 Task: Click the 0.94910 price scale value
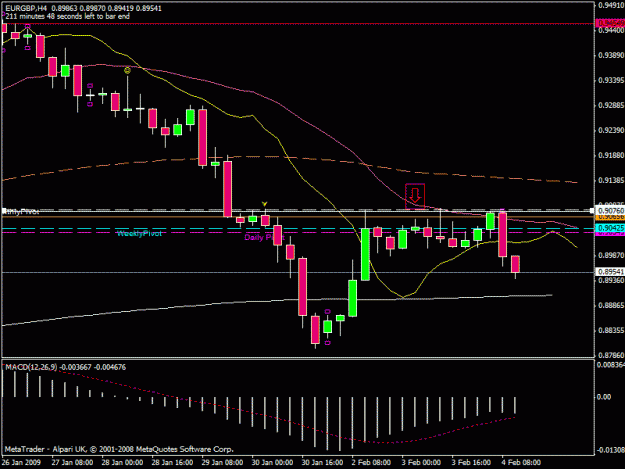[611, 5]
